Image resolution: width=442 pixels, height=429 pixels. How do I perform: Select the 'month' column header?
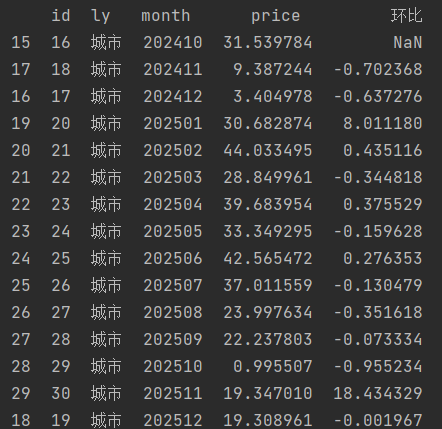tap(166, 16)
